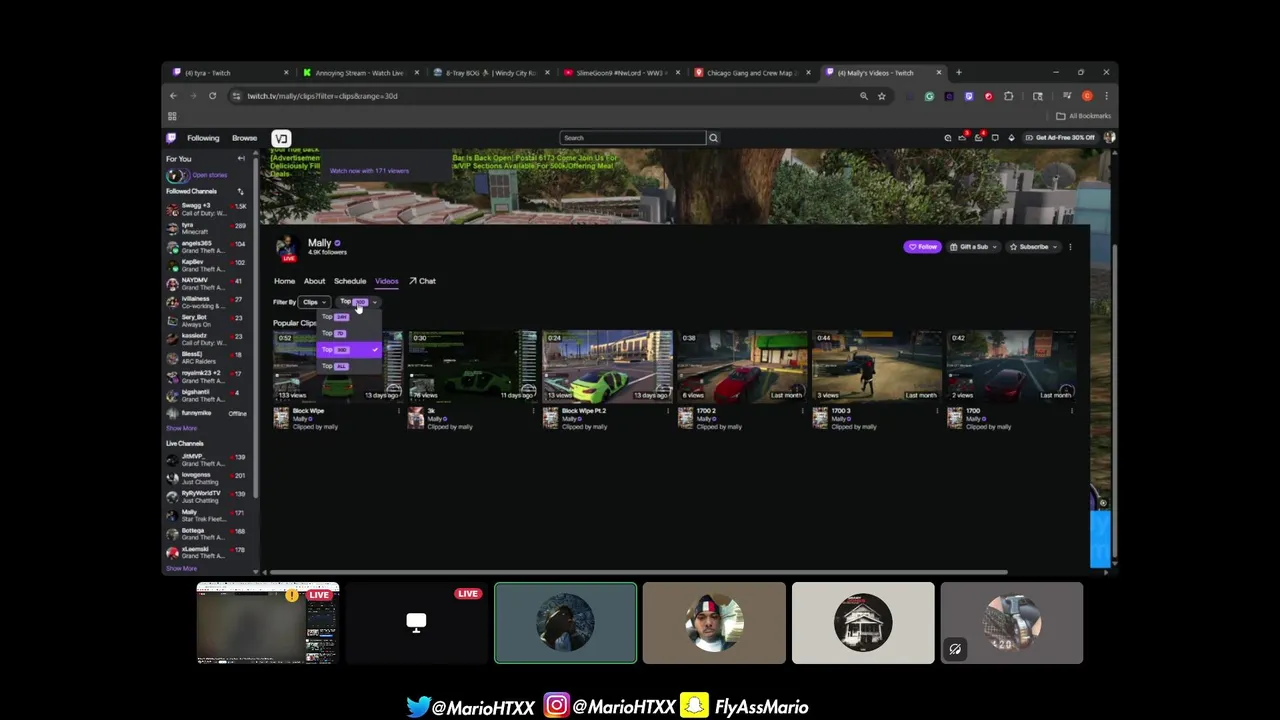
Task: Bookmark this page with the star
Action: (881, 96)
